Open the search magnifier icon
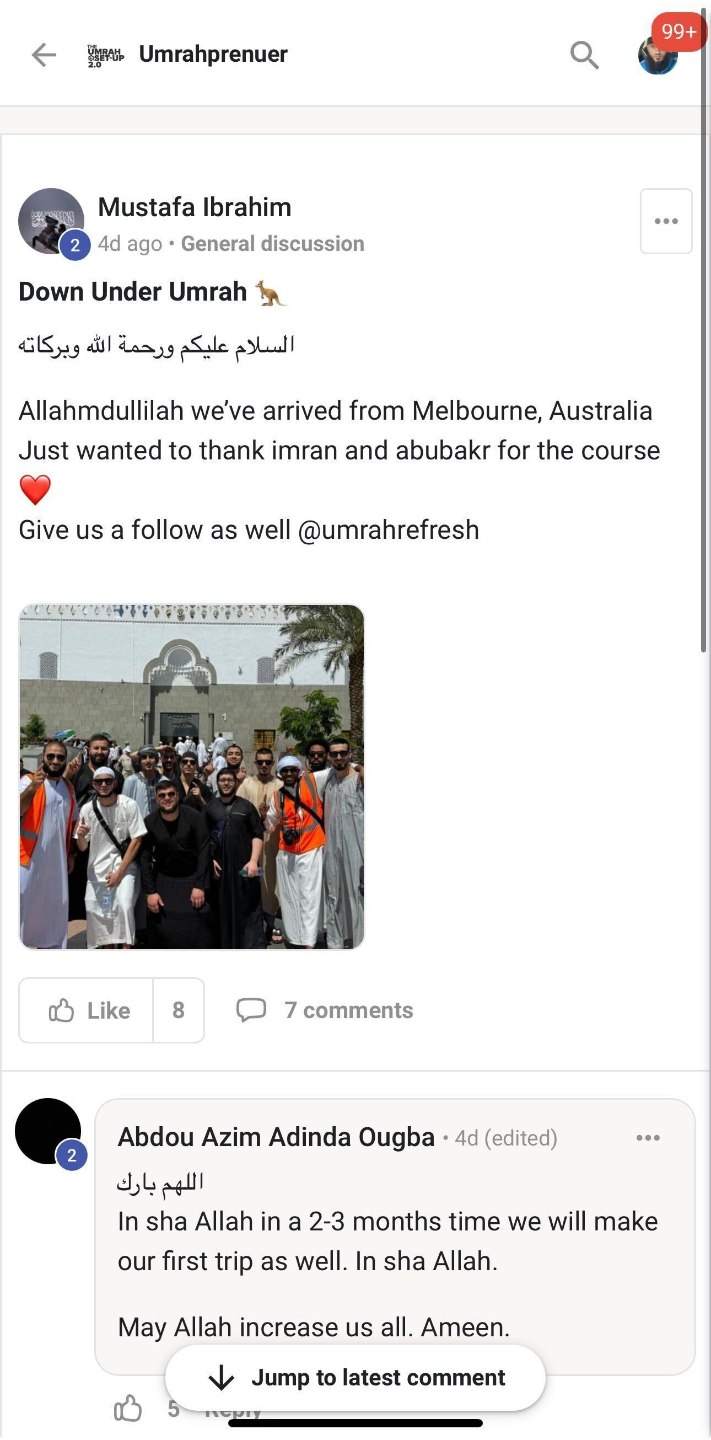The height and width of the screenshot is (1440, 711). coord(584,54)
